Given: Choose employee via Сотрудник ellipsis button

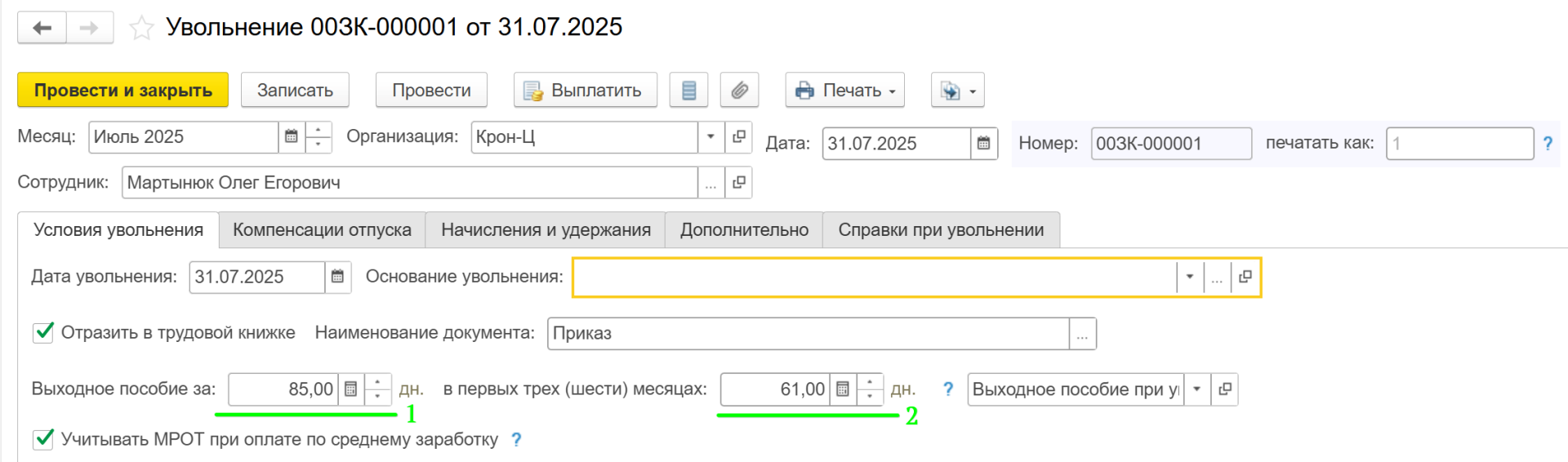Looking at the screenshot, I should (x=710, y=183).
